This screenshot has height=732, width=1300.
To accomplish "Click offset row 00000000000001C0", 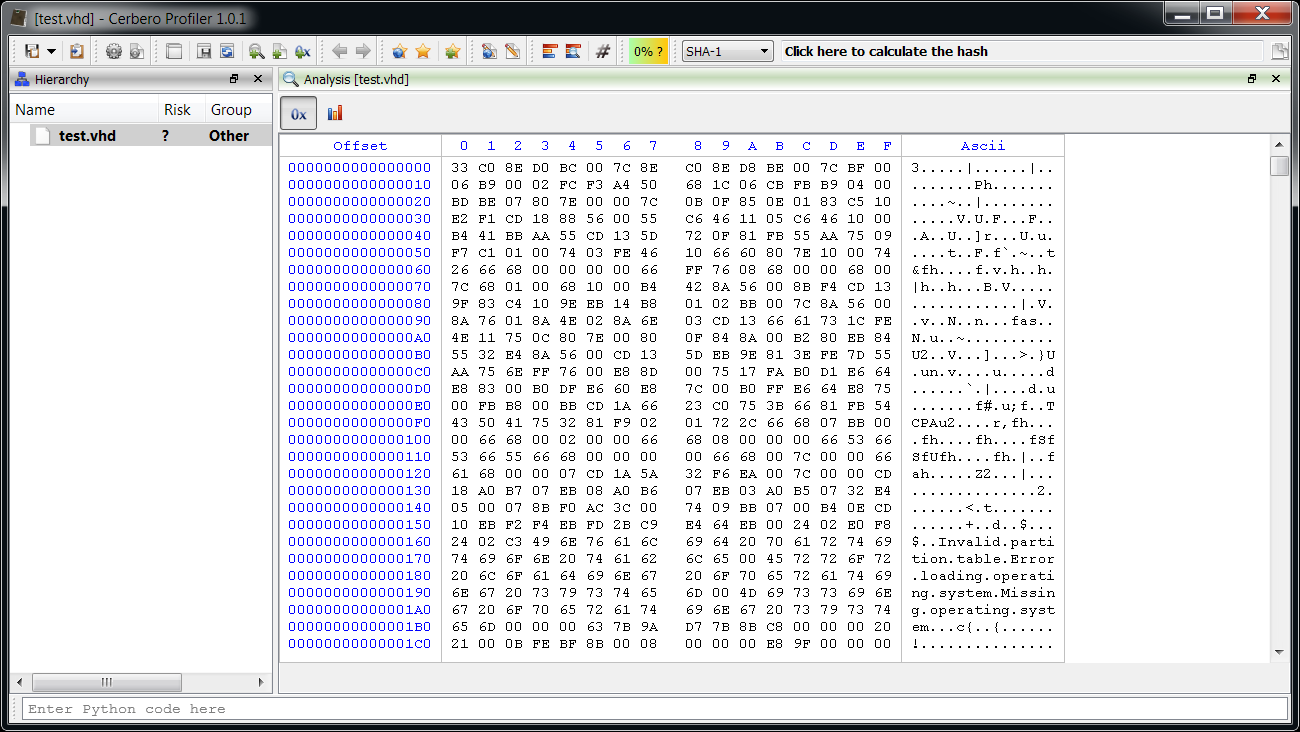I will [360, 643].
